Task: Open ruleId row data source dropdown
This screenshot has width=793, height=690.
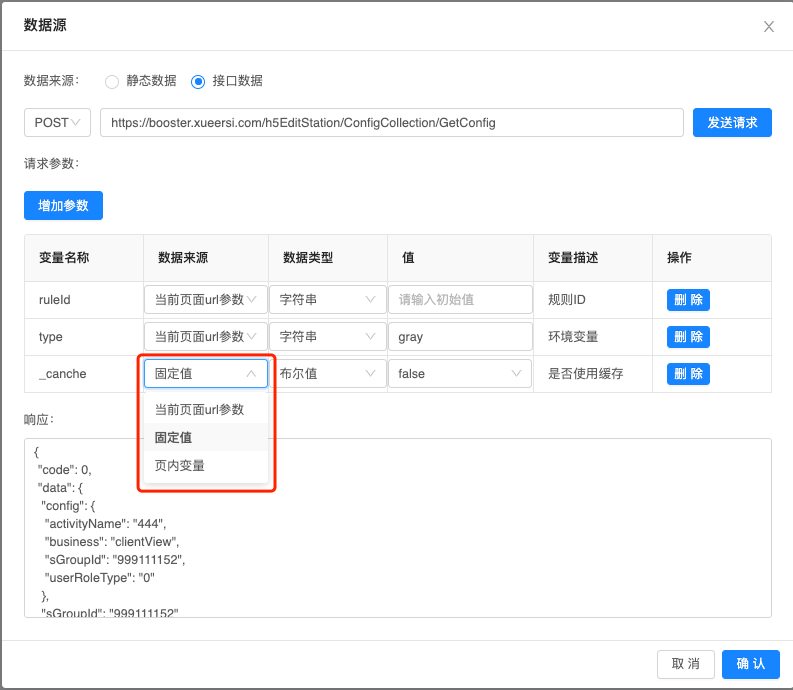Action: 206,299
